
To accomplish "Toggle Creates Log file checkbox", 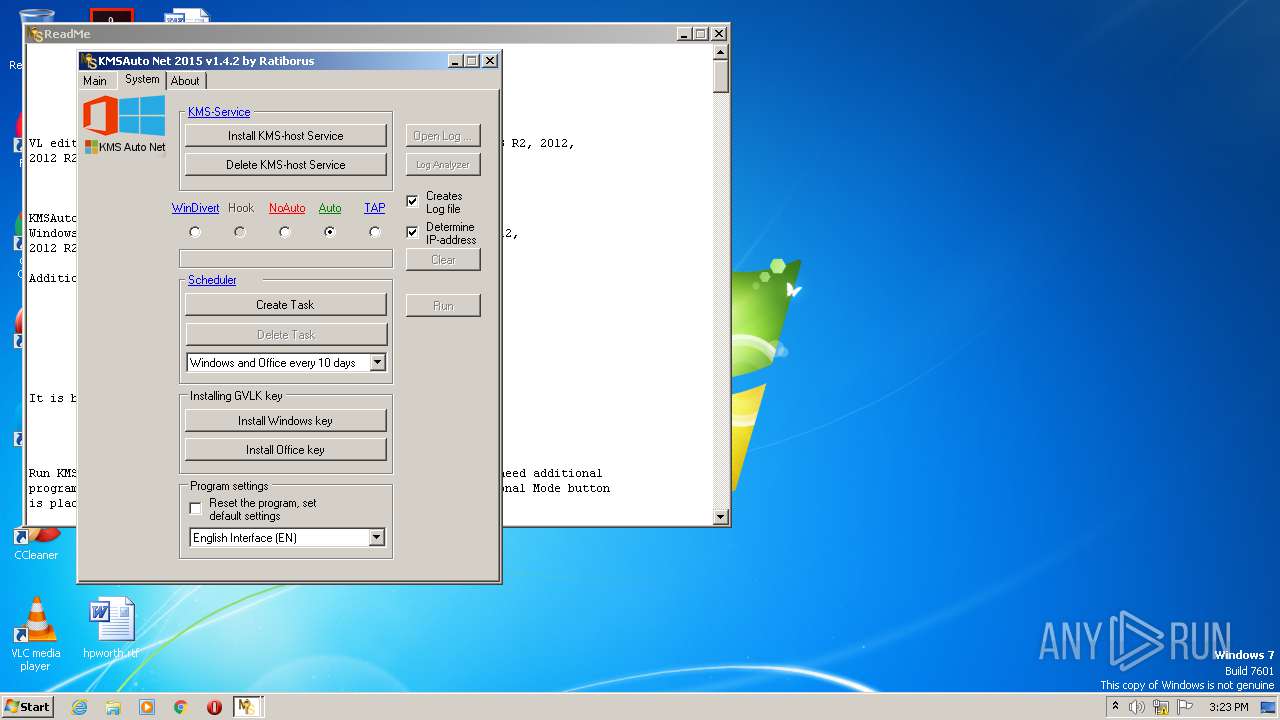I will (x=412, y=201).
